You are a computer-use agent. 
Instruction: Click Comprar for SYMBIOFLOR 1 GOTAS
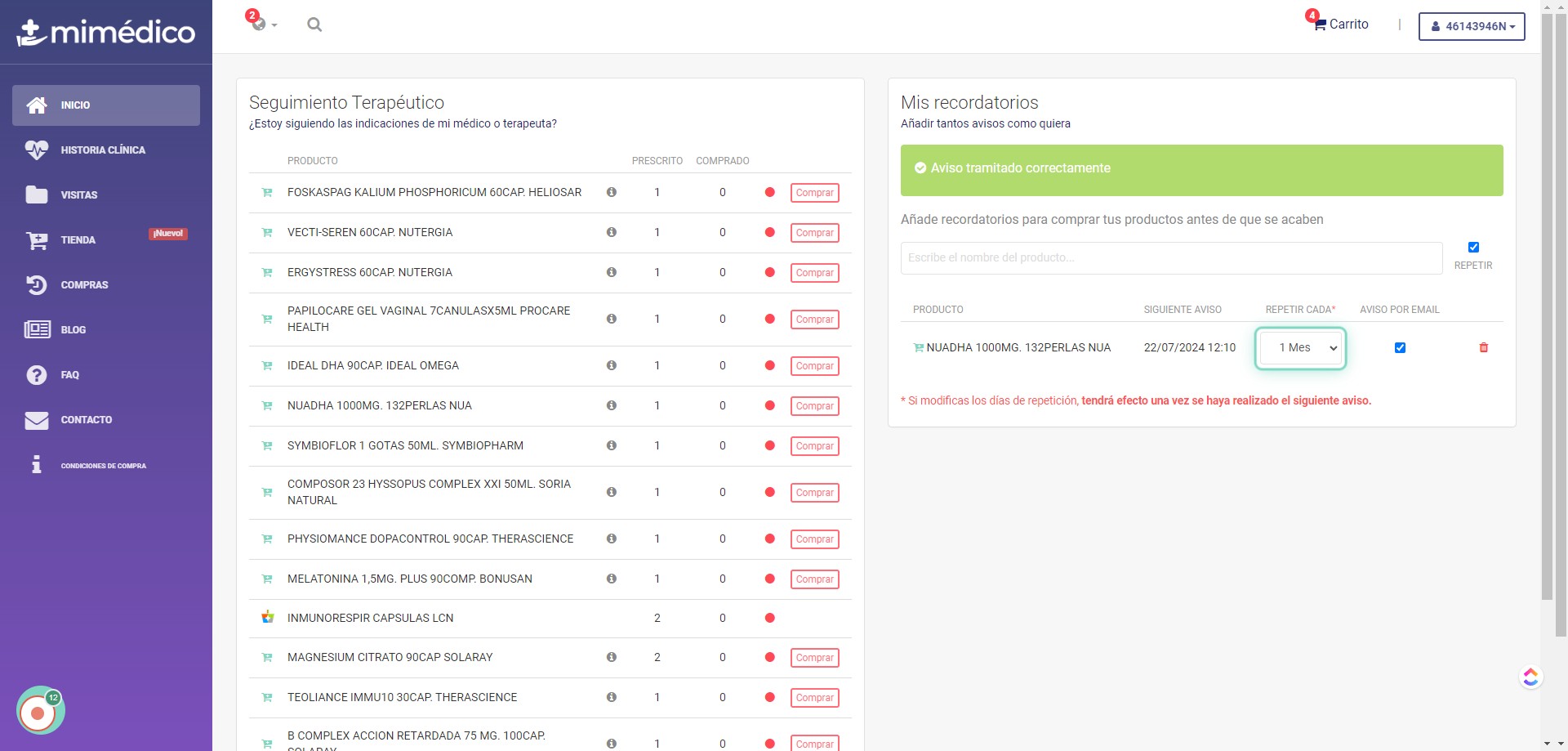tap(814, 446)
